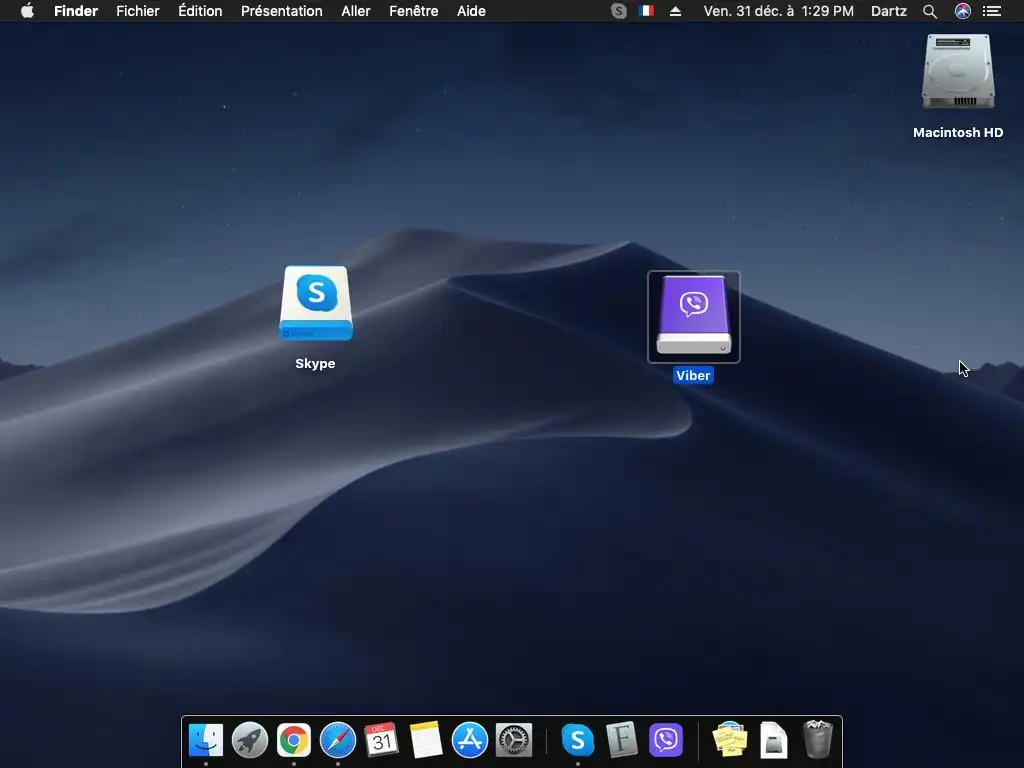Open the App Store in Dock
The image size is (1024, 768).
pos(470,740)
